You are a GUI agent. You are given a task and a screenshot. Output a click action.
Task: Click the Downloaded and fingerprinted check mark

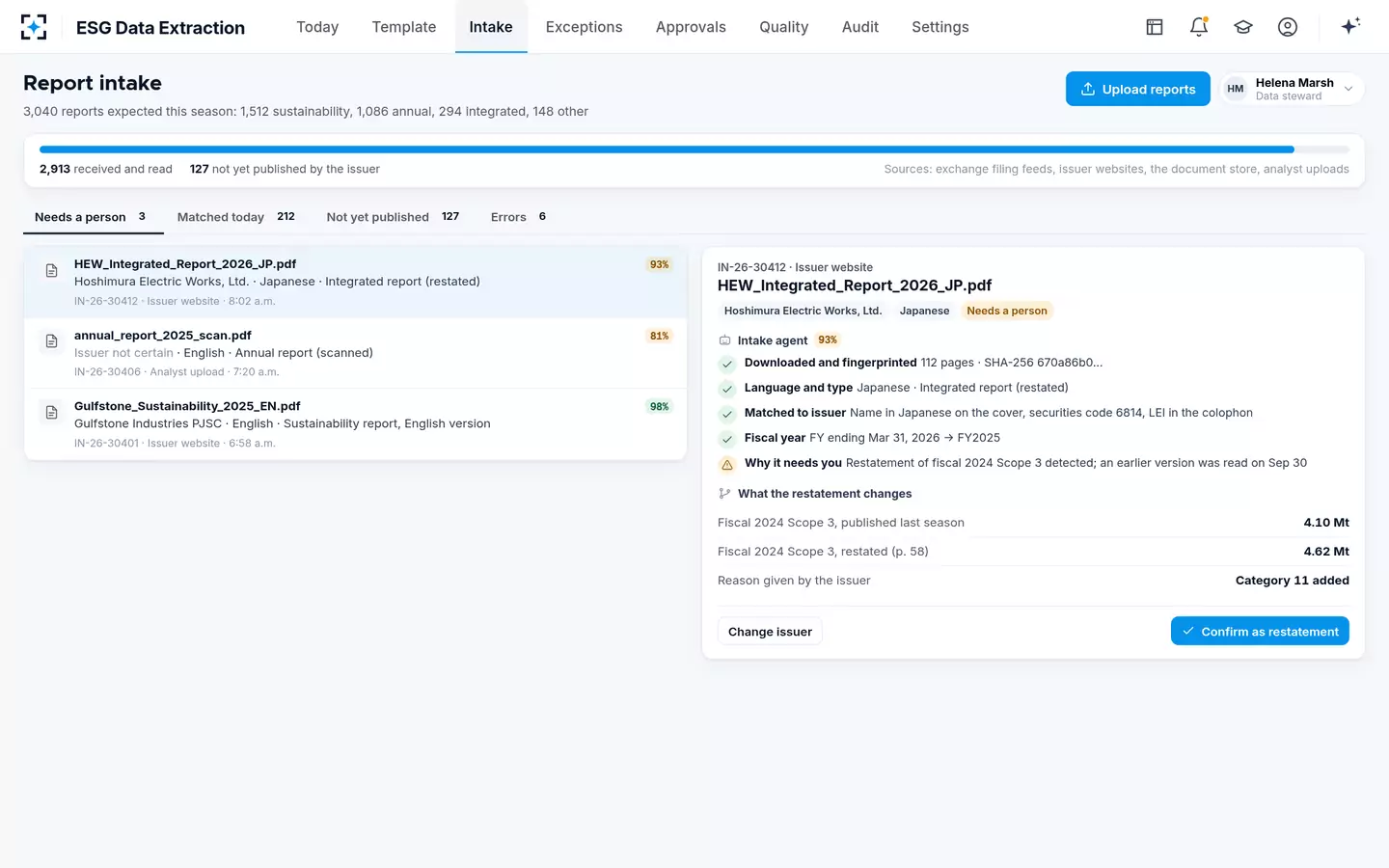(x=727, y=364)
